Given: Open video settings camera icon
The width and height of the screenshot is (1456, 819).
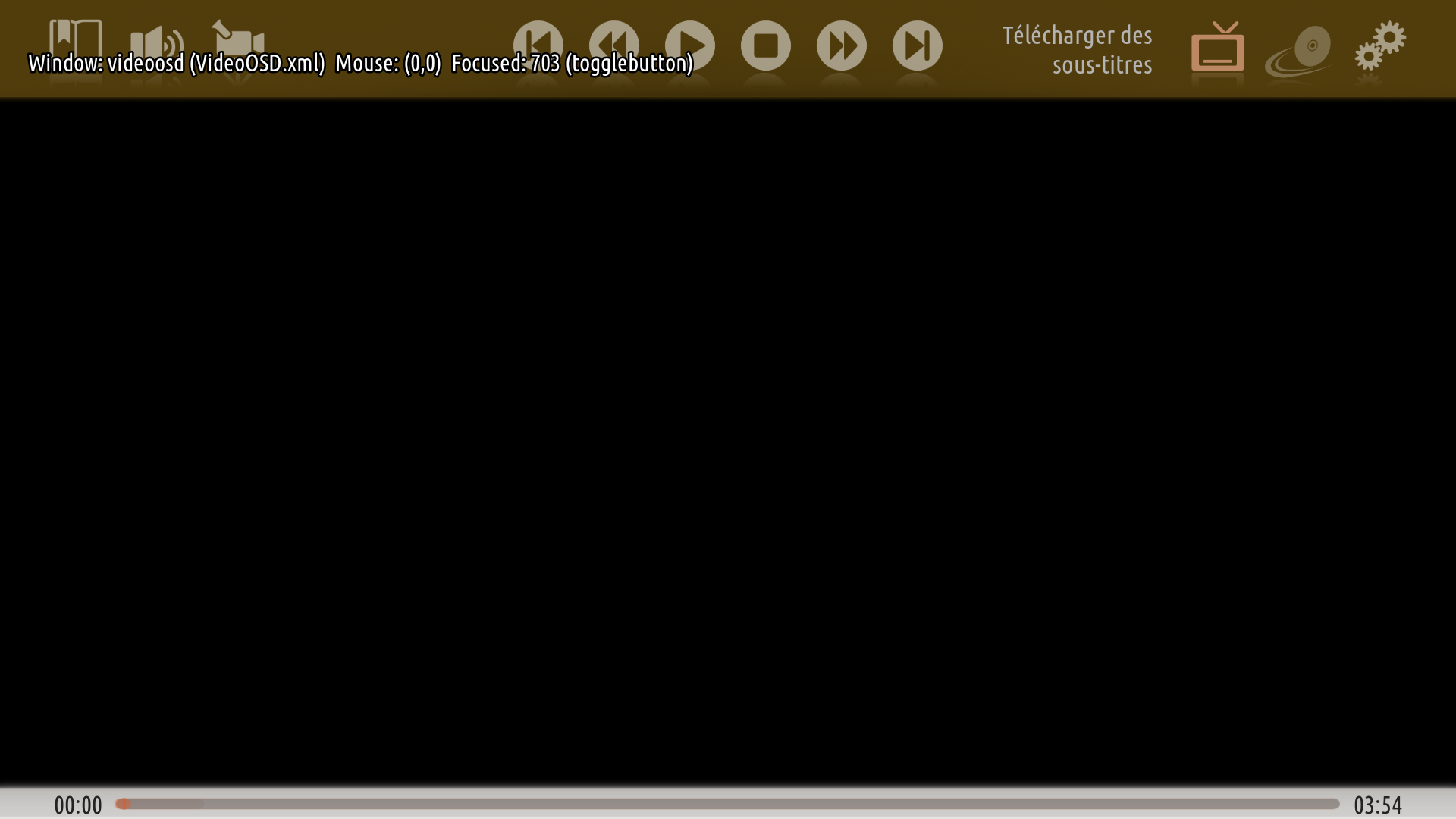Looking at the screenshot, I should [238, 45].
